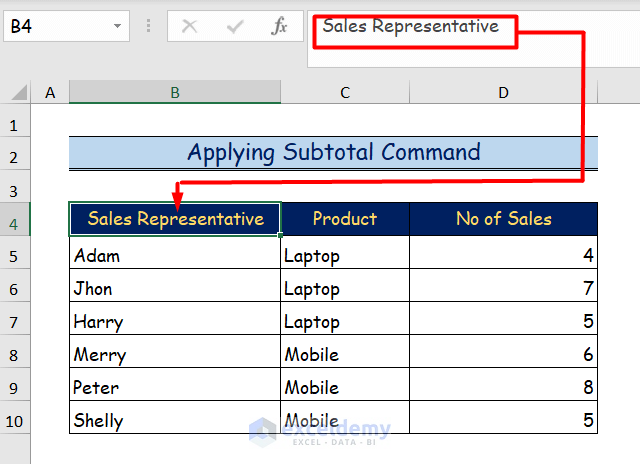Image resolution: width=640 pixels, height=464 pixels.
Task: Select the Product header cell
Action: tap(345, 219)
